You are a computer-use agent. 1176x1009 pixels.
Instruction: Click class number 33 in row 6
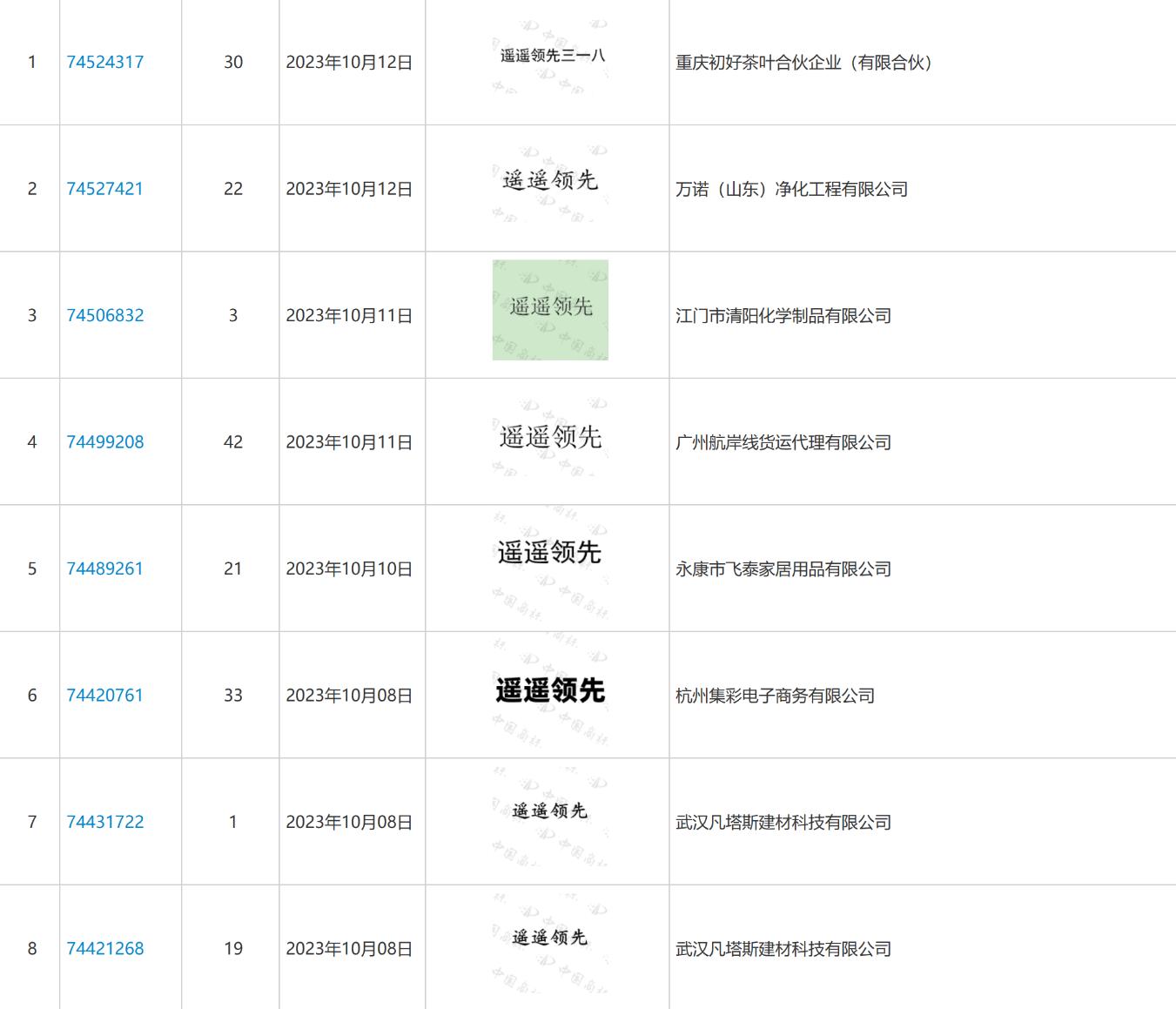click(x=233, y=695)
